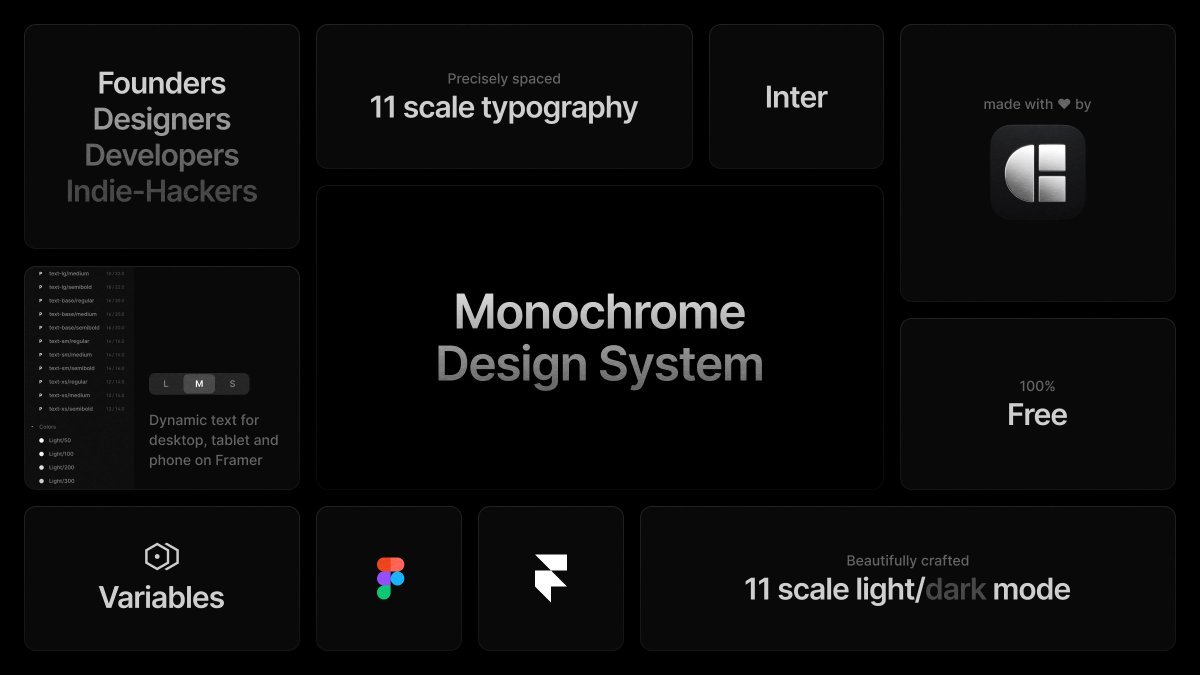This screenshot has height=675, width=1200.
Task: Click the '11 scale typography' heading
Action: pos(503,107)
